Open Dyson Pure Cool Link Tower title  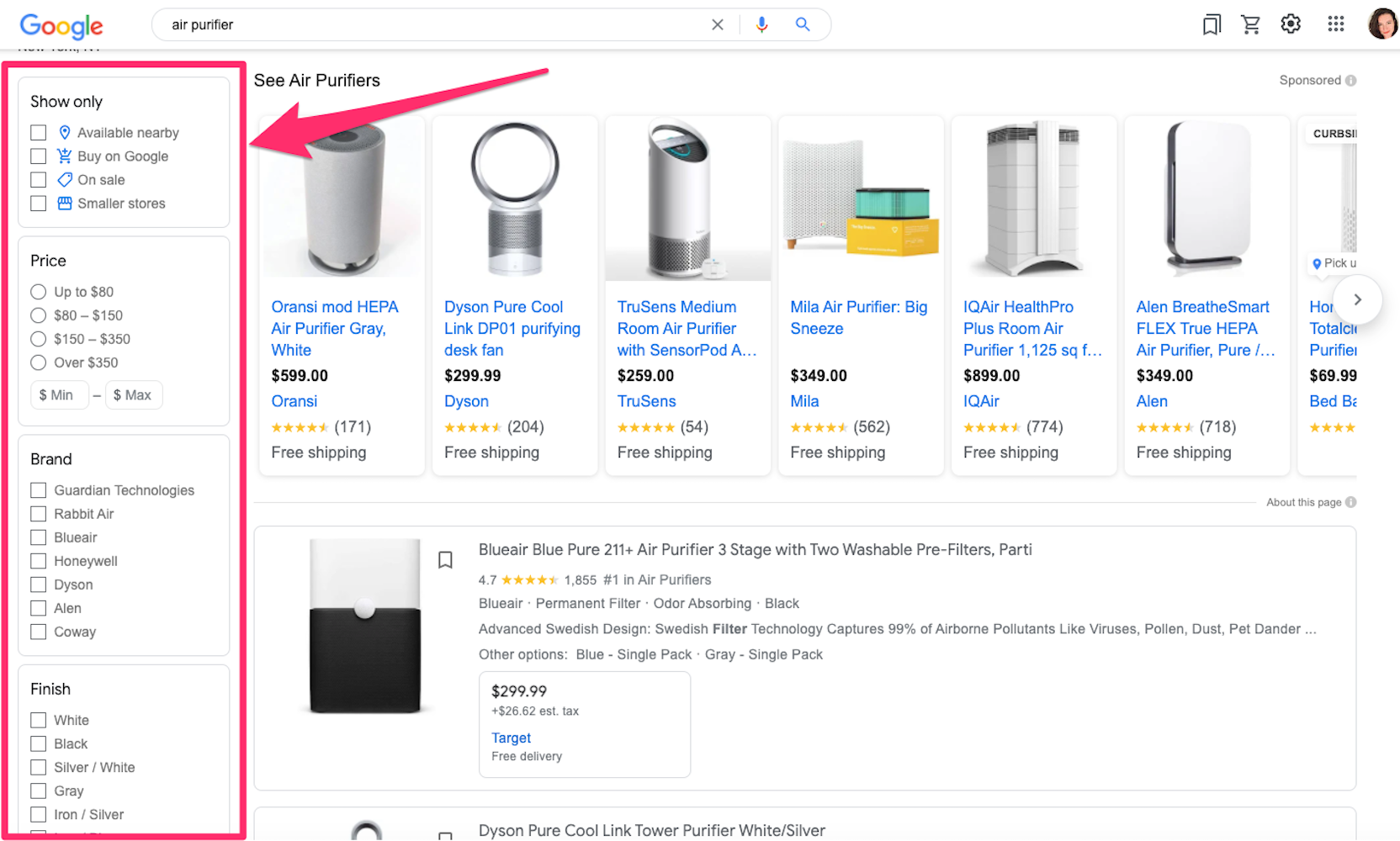click(x=652, y=831)
